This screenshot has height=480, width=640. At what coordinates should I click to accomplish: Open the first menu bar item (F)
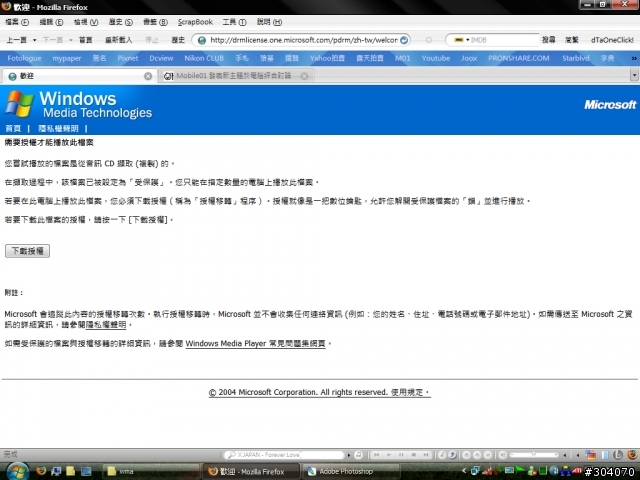pyautogui.click(x=17, y=22)
